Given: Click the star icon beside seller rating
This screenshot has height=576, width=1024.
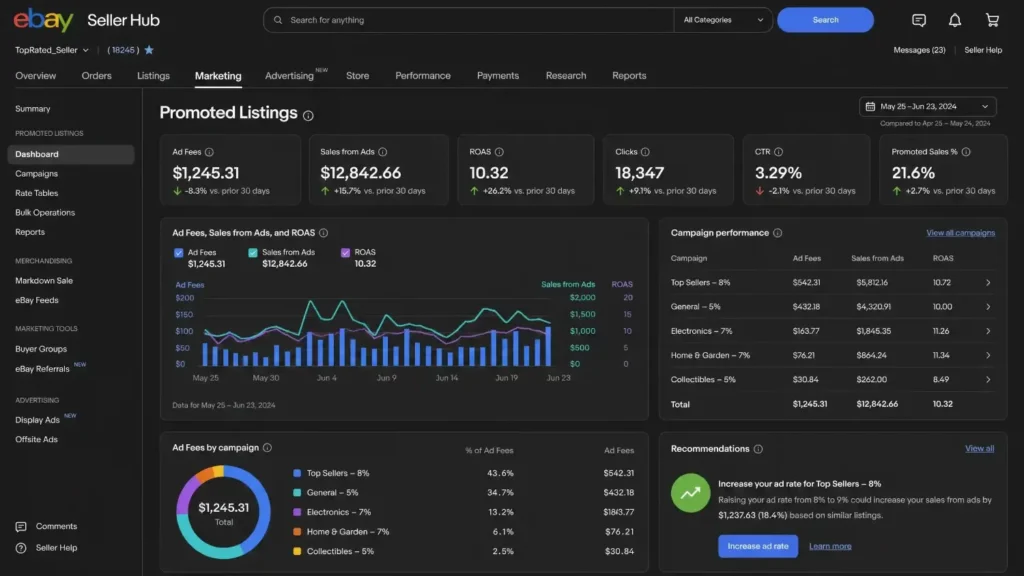Looking at the screenshot, I should click(x=149, y=50).
